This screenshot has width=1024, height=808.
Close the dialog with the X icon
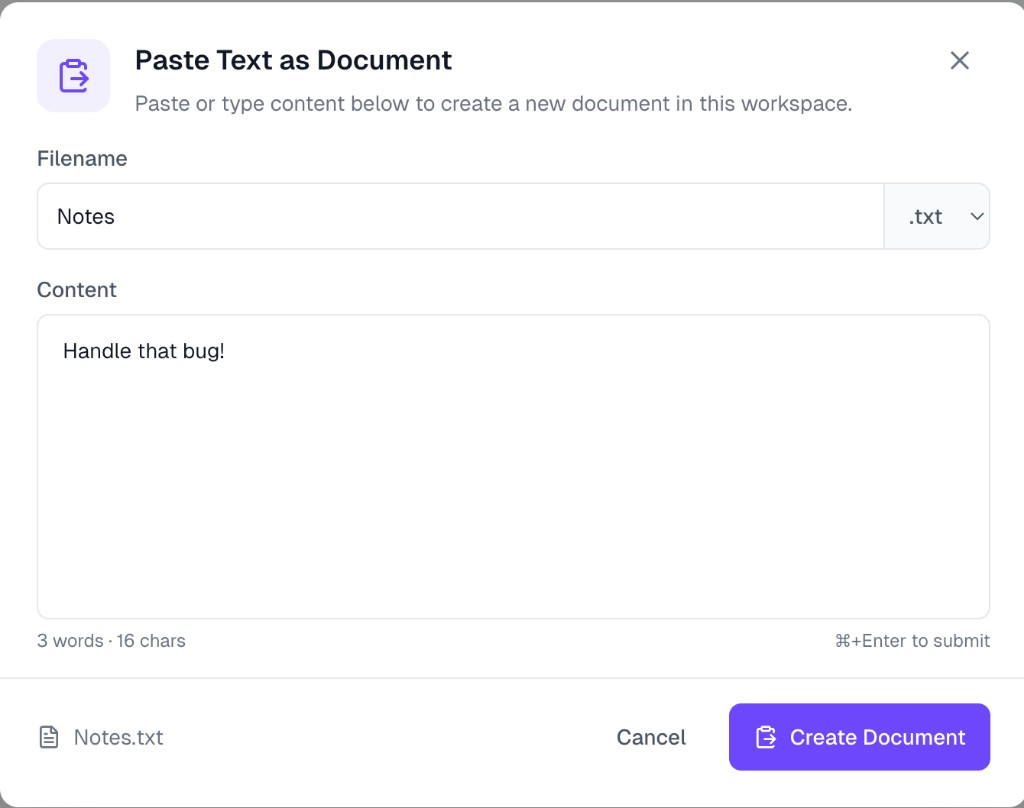tap(959, 61)
